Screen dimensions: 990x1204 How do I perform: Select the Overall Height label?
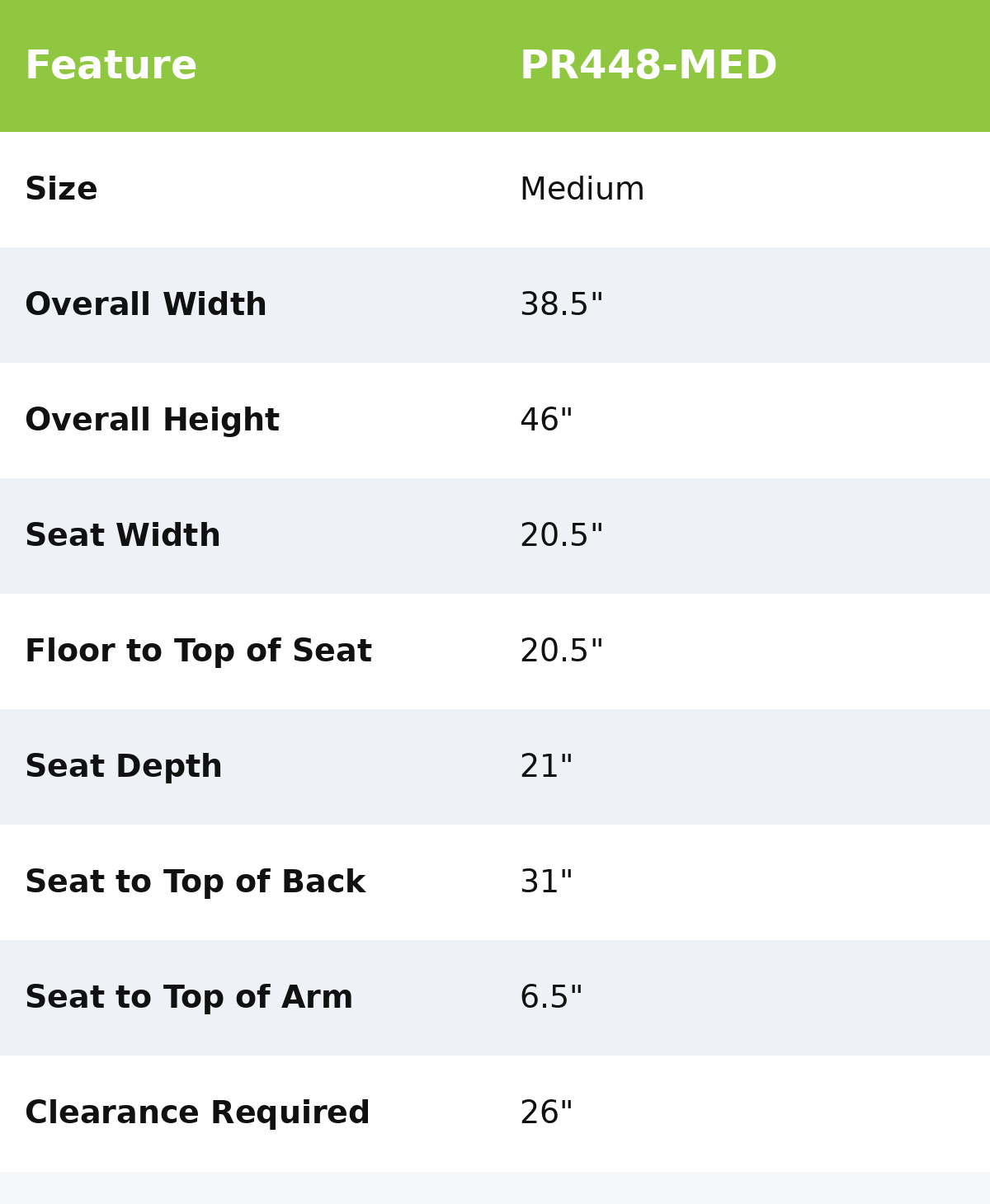(153, 421)
